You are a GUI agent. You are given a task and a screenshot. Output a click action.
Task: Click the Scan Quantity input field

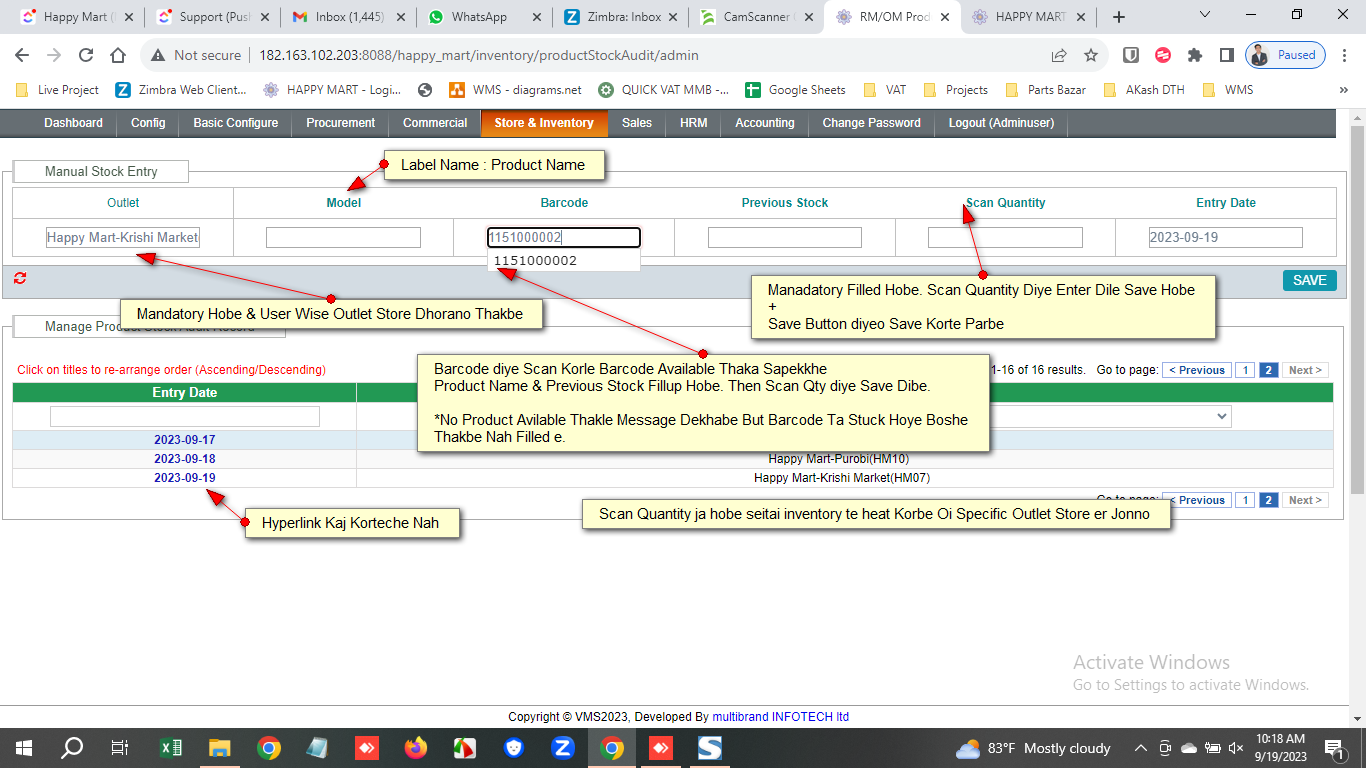tap(1005, 238)
